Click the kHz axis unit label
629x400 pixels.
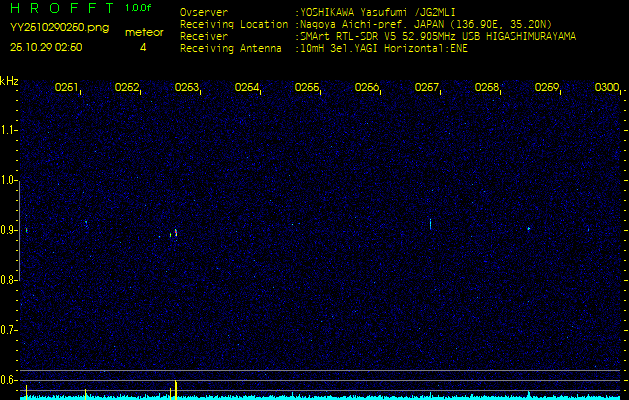pos(9,81)
